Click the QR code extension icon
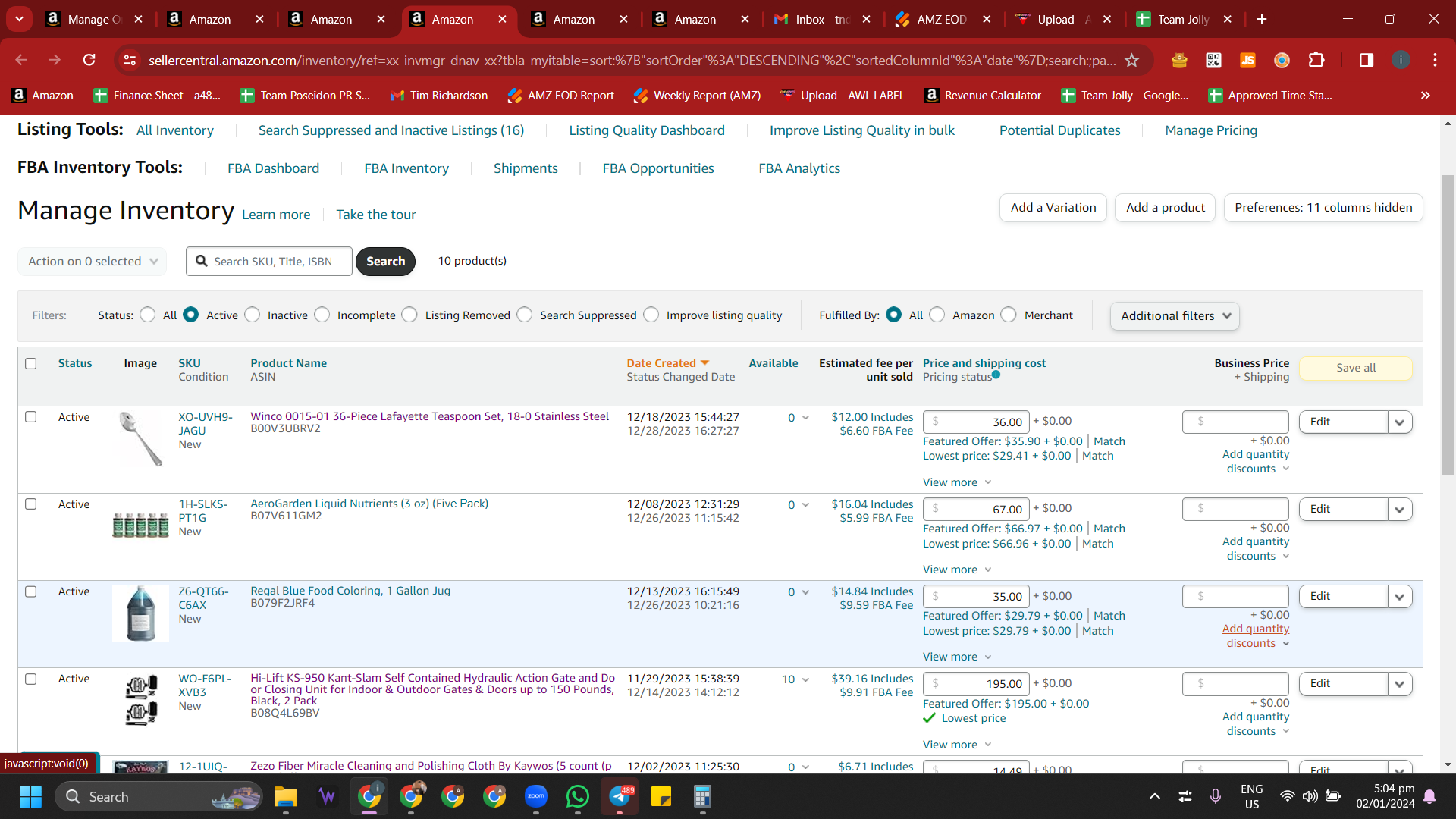Image resolution: width=1456 pixels, height=819 pixels. (1213, 60)
